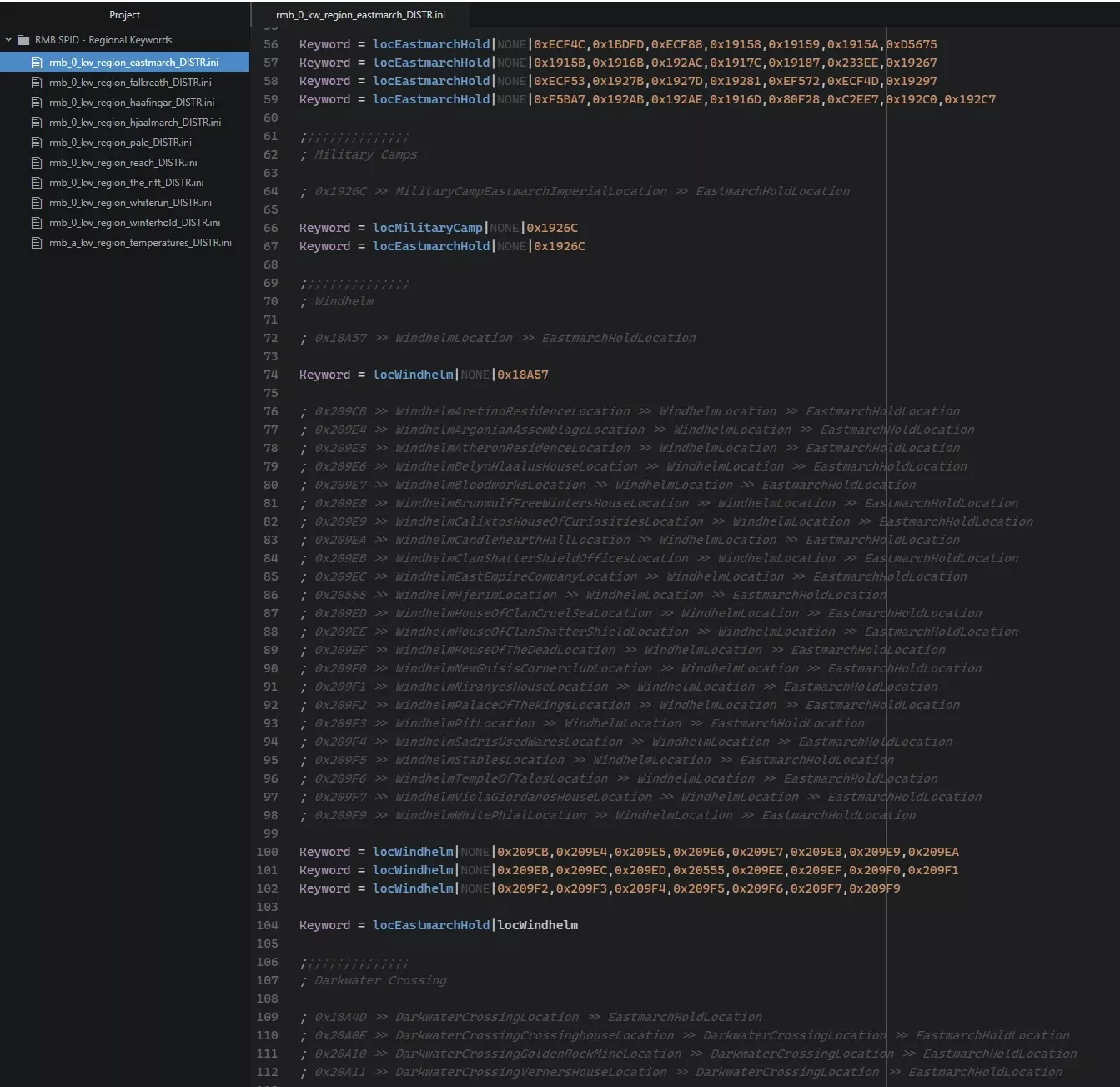Click file icon of rmb_0_kw_region_hjaalmarch_DISTR.ini
The height and width of the screenshot is (1087, 1120).
point(36,123)
